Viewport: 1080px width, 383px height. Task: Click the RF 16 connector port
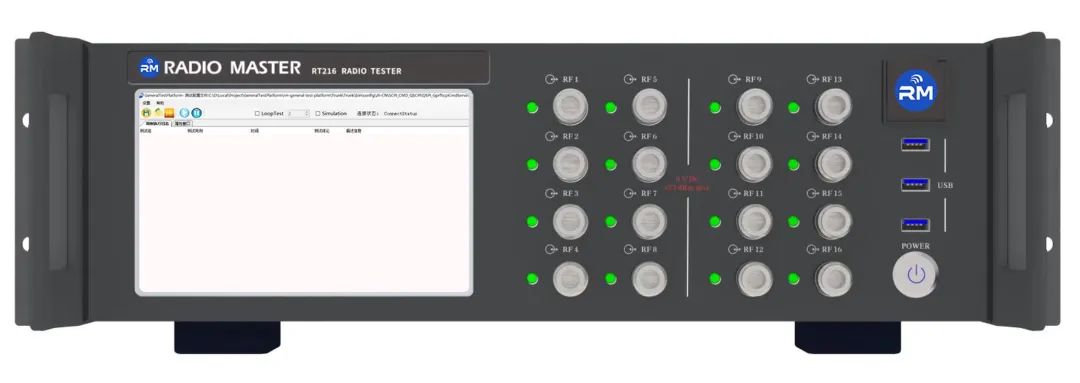(833, 279)
